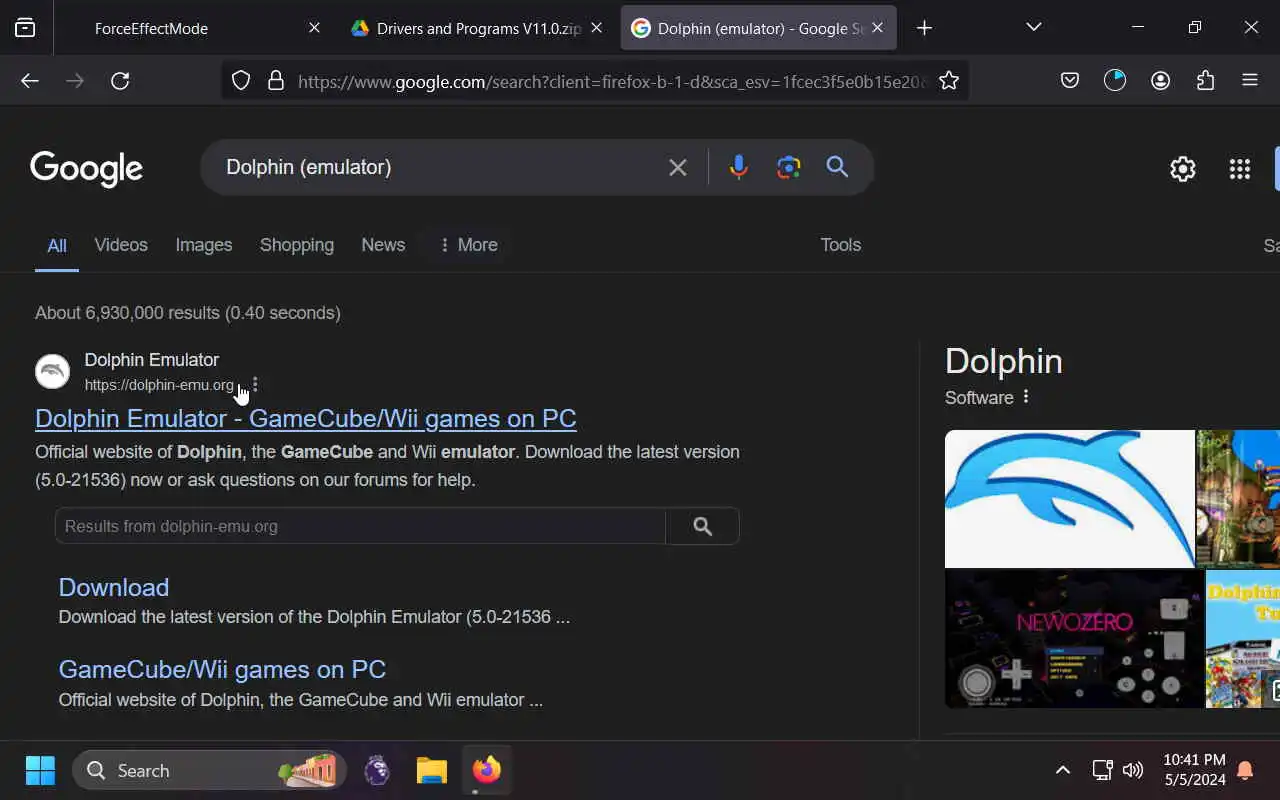Click the Dolphin Emulator site favicon
The image size is (1280, 800).
point(53,372)
